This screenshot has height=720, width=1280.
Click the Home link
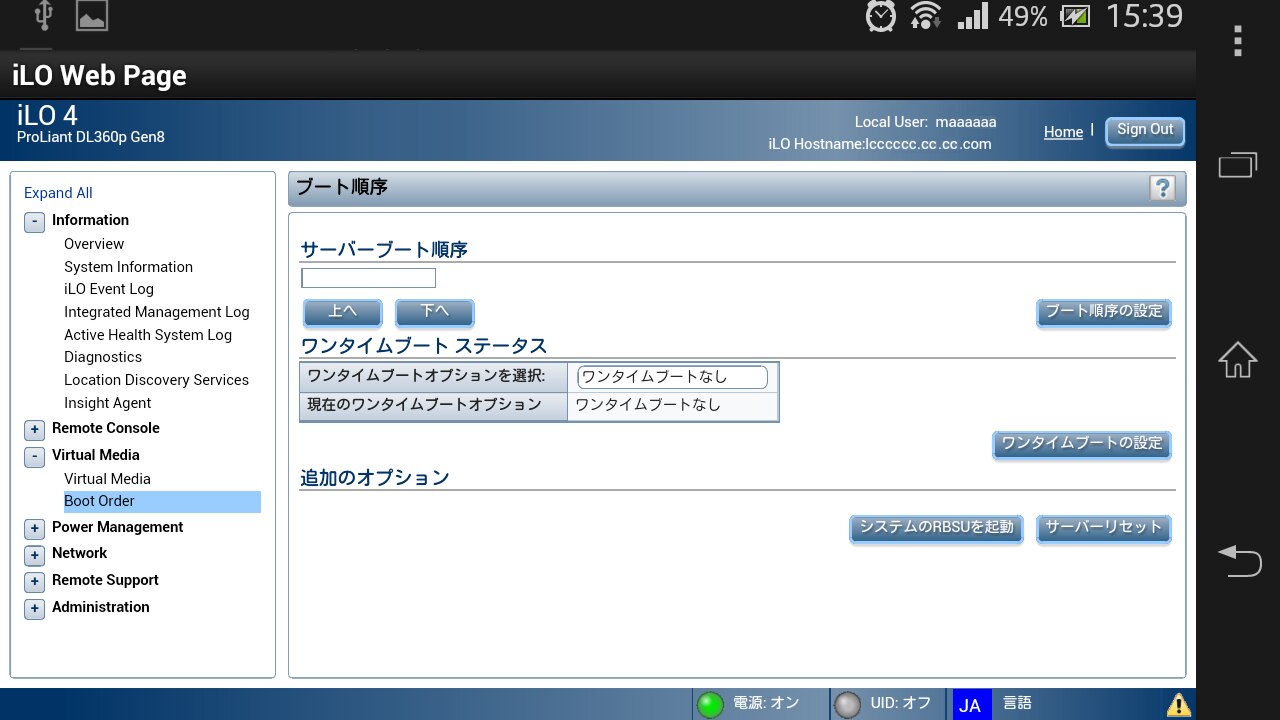pyautogui.click(x=1063, y=132)
